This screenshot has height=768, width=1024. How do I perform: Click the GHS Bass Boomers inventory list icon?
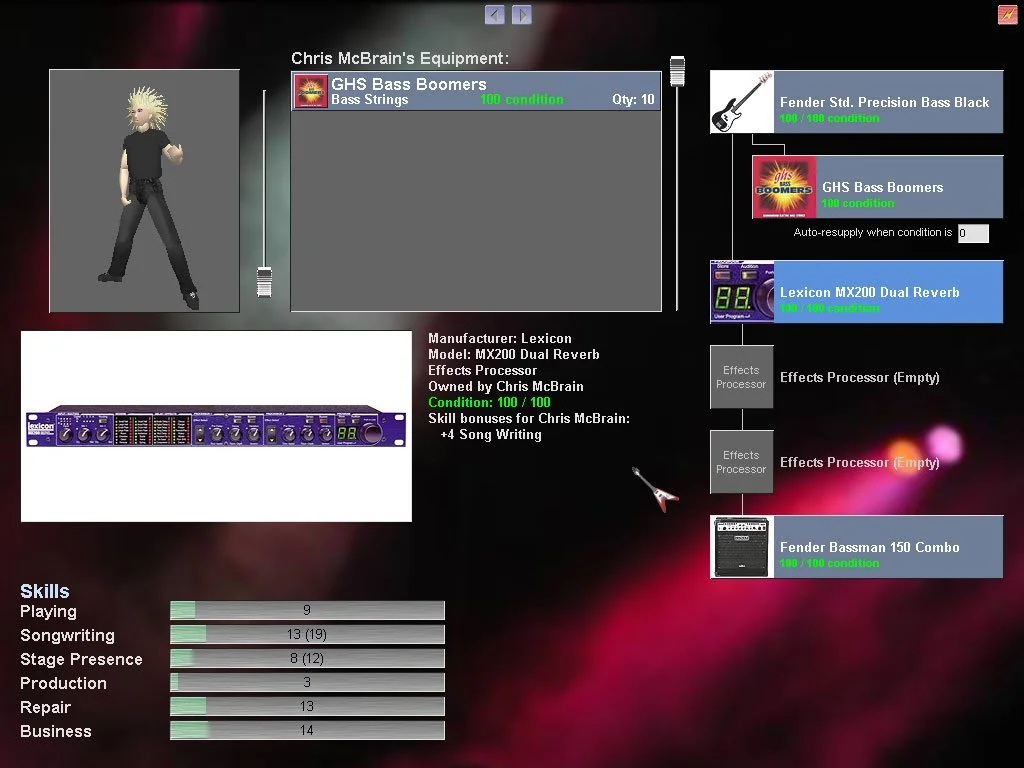coord(311,91)
